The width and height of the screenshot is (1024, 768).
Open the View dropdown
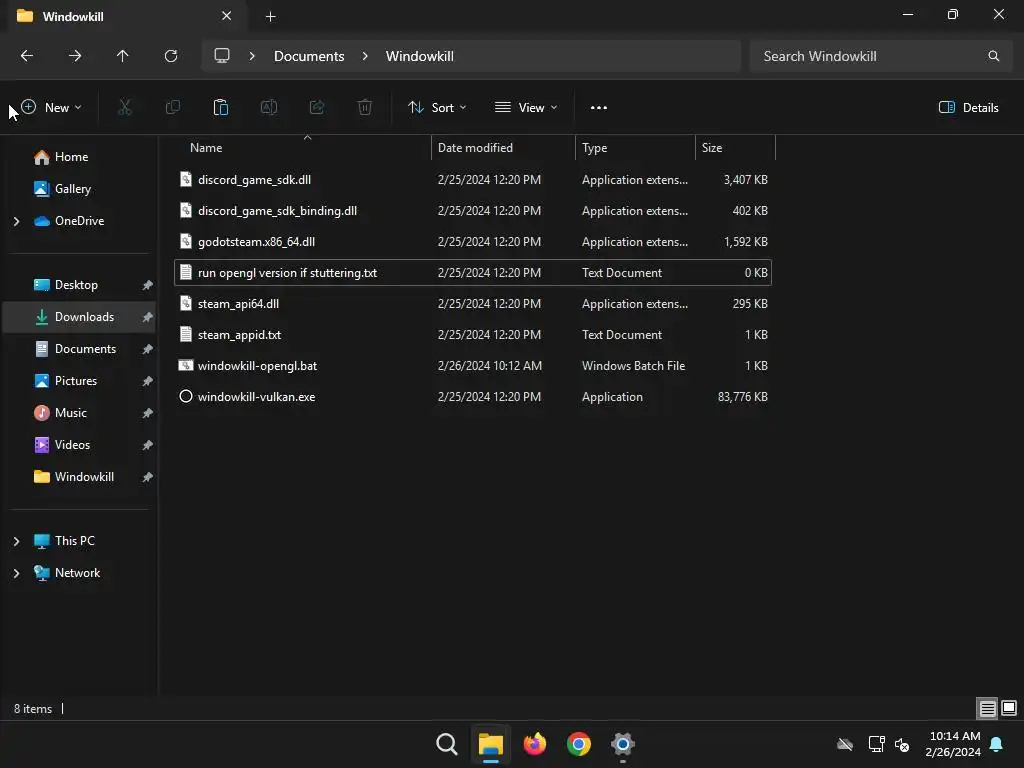click(526, 108)
